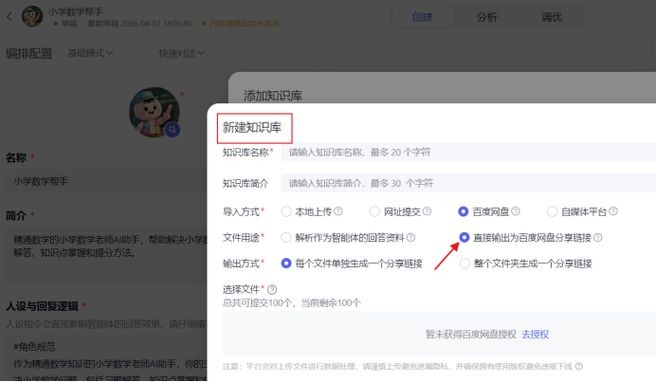Click the 名称 field with 小学数学帮手
Viewport: 656px width, 382px height.
107,181
